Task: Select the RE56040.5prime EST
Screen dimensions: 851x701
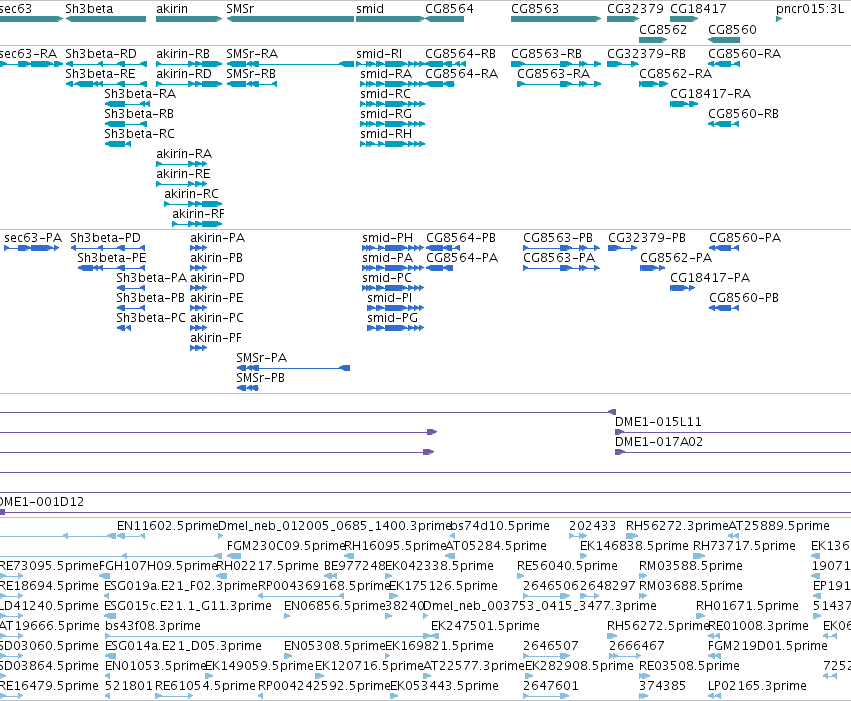Action: point(522,576)
